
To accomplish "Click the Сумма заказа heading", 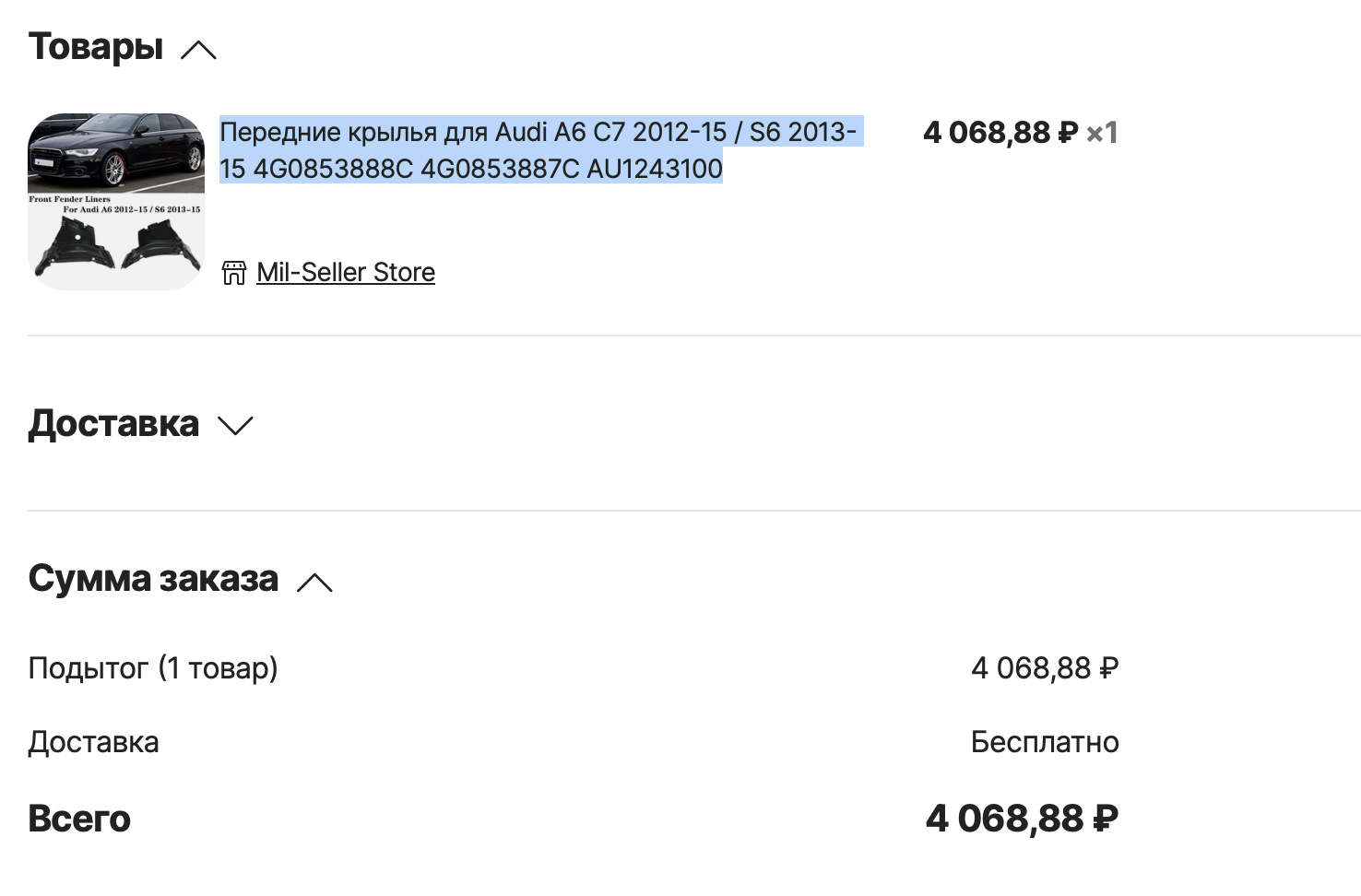I will [153, 579].
